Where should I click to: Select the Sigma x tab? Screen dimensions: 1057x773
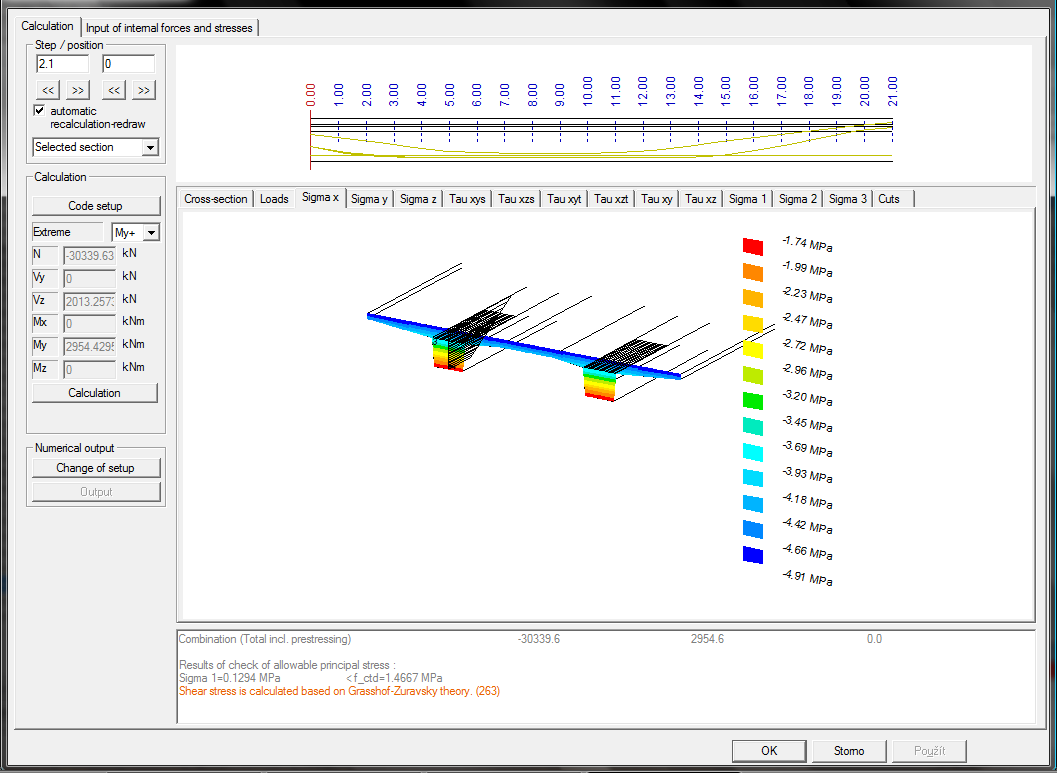[x=320, y=197]
